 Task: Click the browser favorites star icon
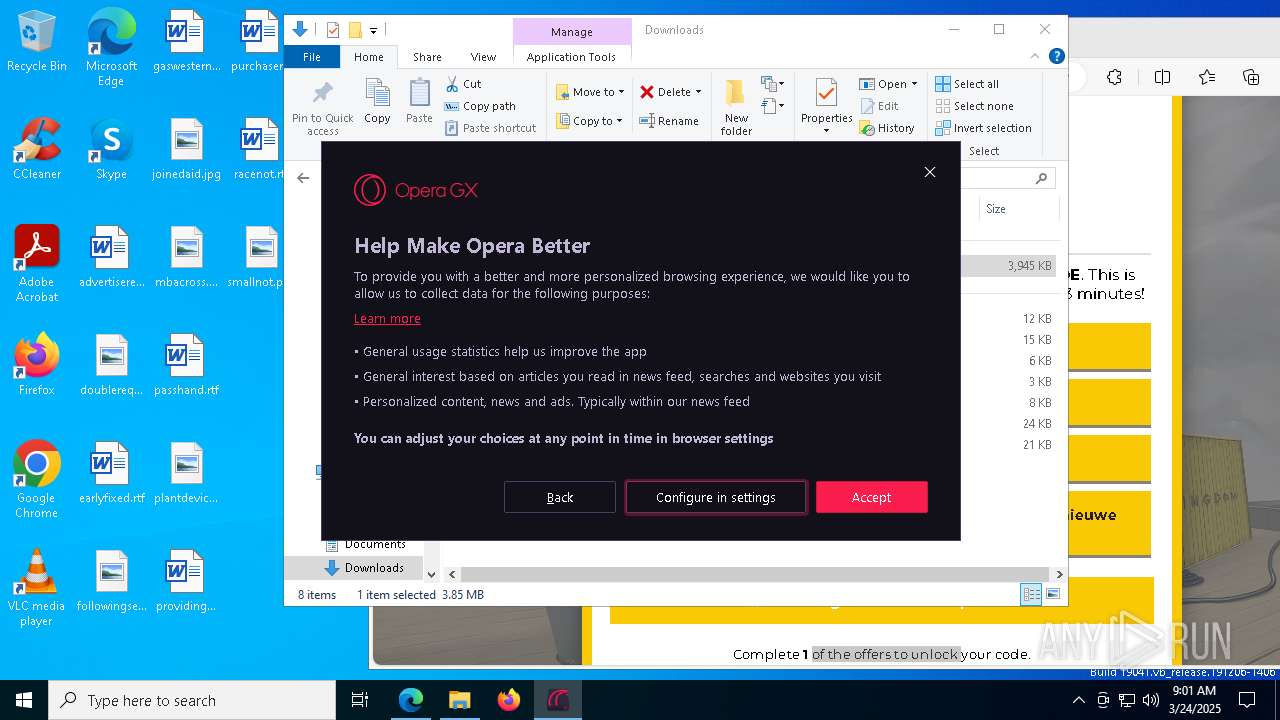[x=1207, y=77]
